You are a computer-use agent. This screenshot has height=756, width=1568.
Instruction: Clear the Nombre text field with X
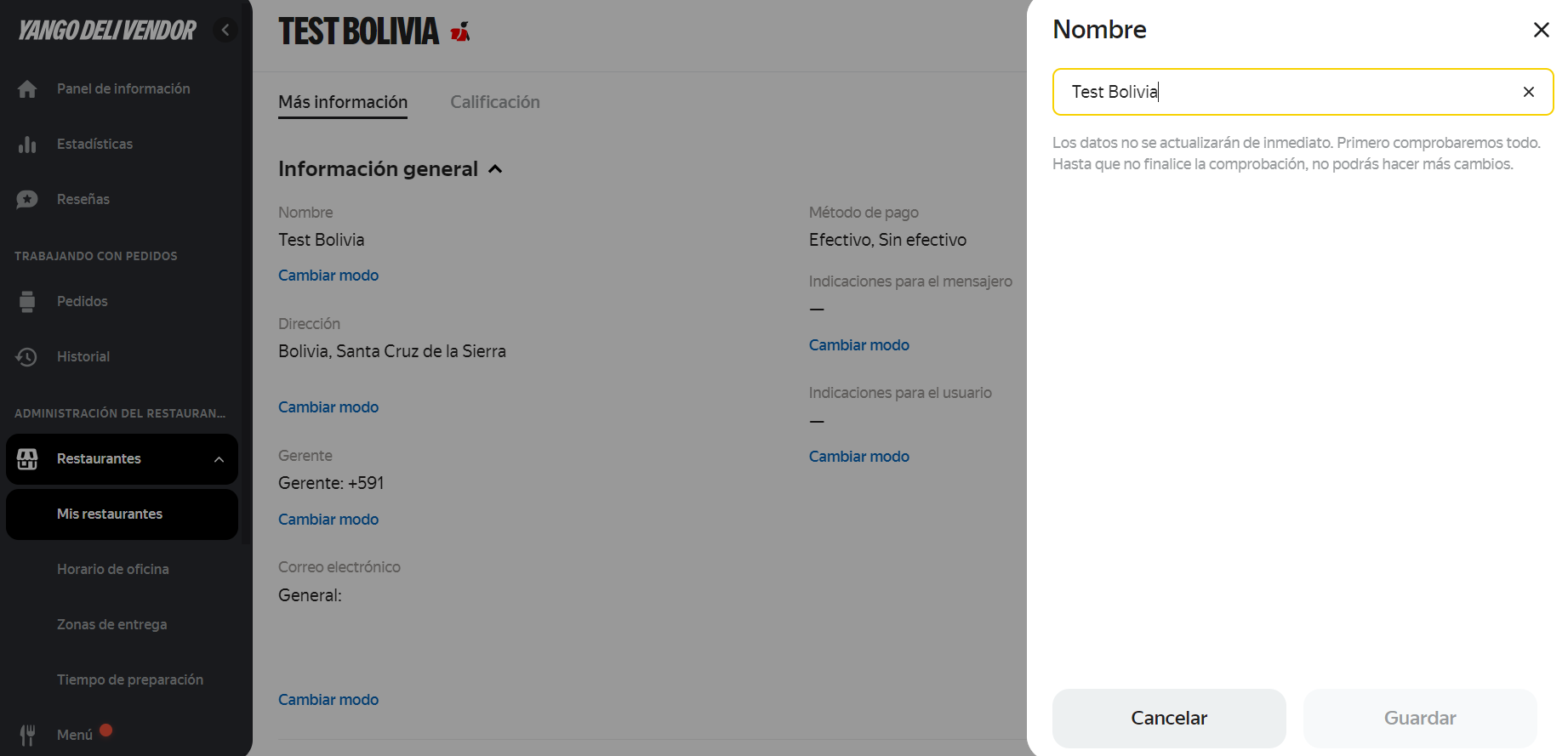[x=1528, y=92]
